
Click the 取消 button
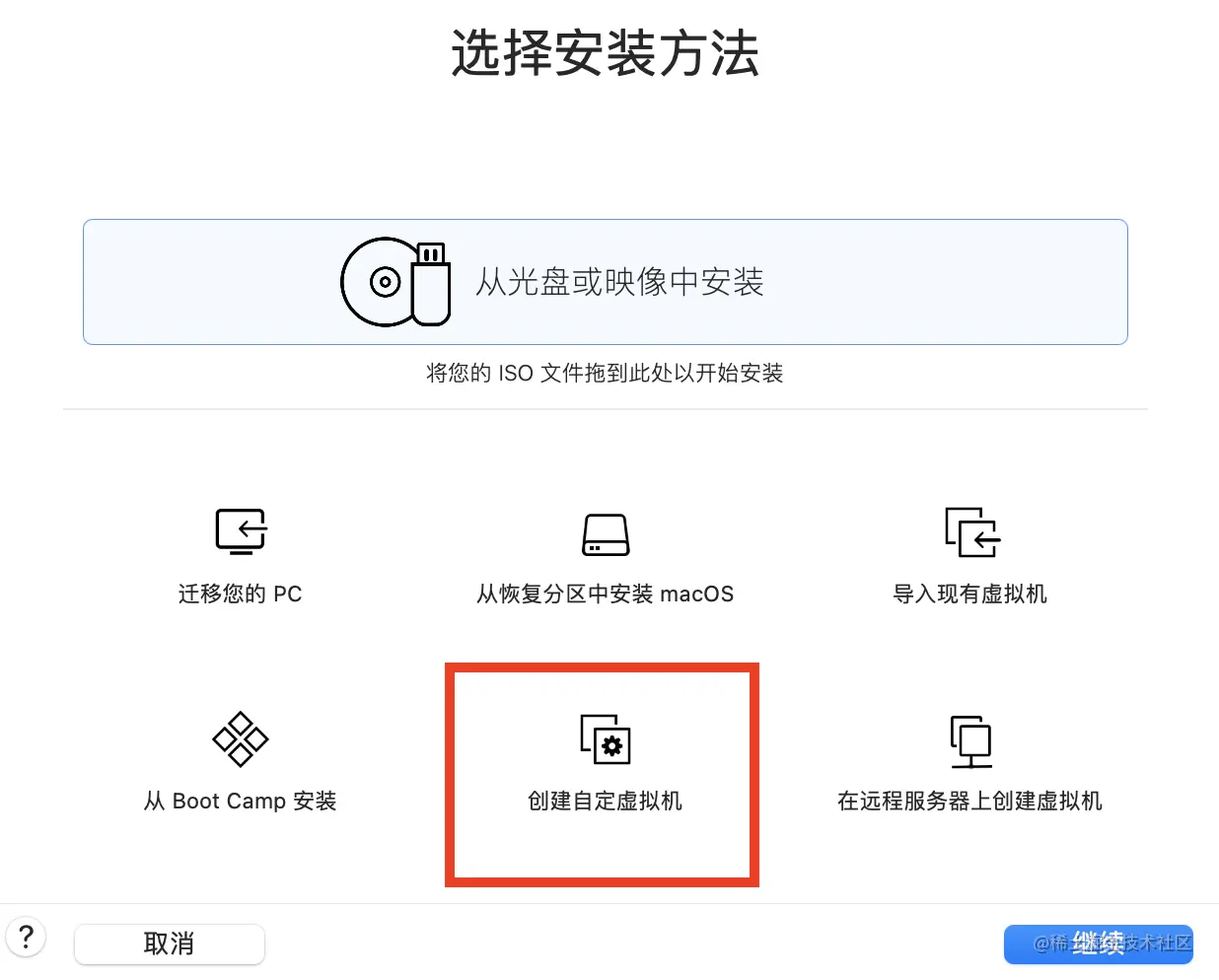(x=170, y=944)
